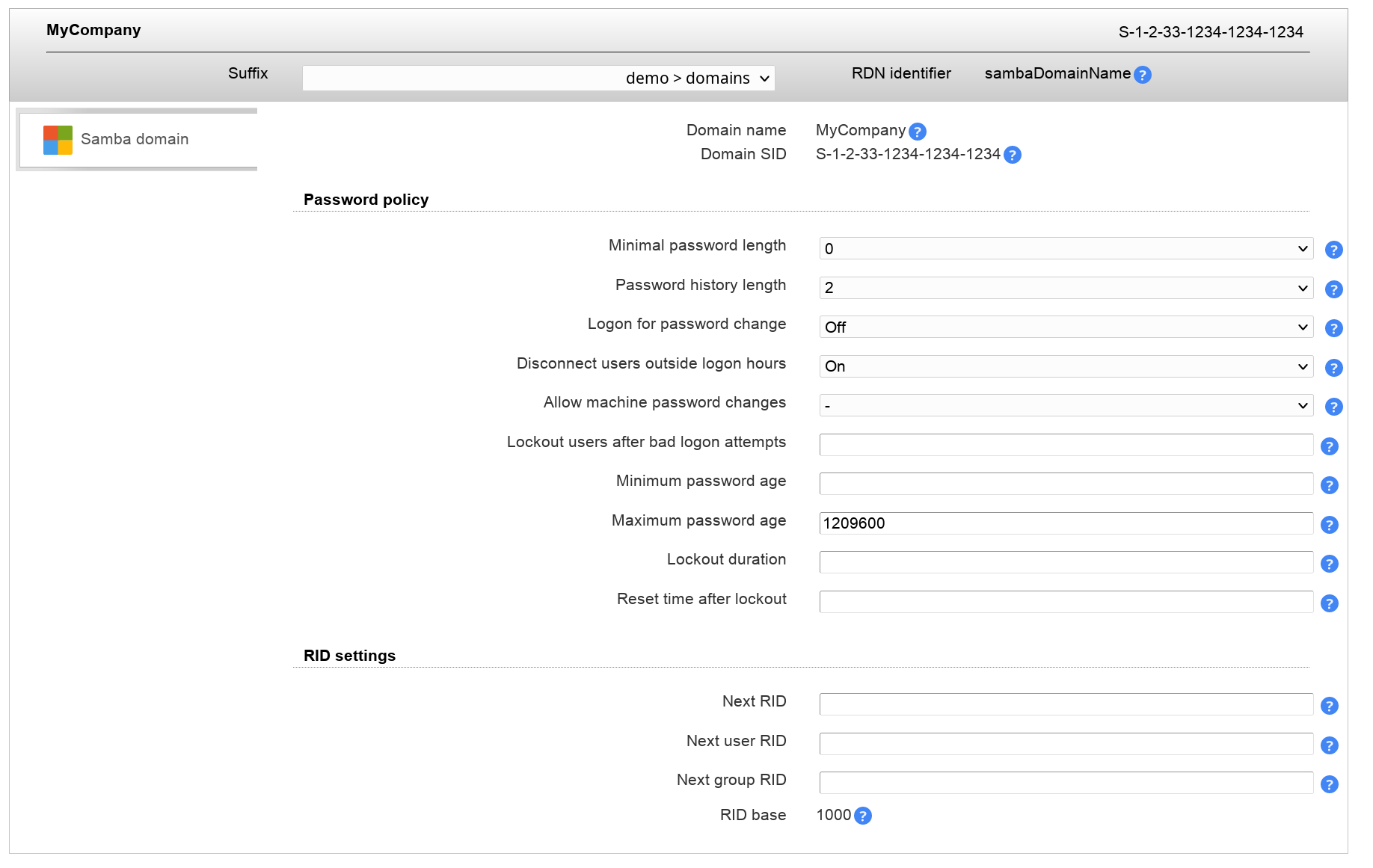Click help icon for Minimal password length
Image resolution: width=1373 pixels, height=868 pixels.
pos(1333,250)
